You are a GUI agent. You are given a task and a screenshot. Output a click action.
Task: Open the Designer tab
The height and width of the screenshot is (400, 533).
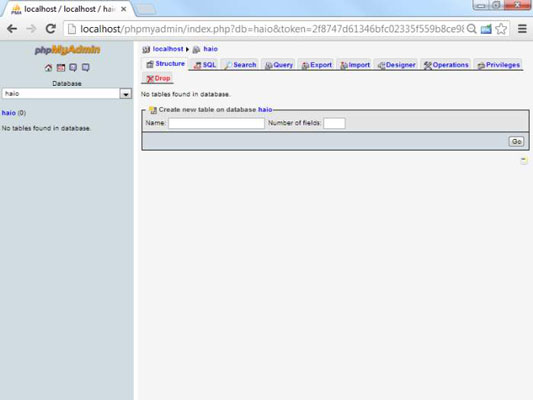coord(396,65)
